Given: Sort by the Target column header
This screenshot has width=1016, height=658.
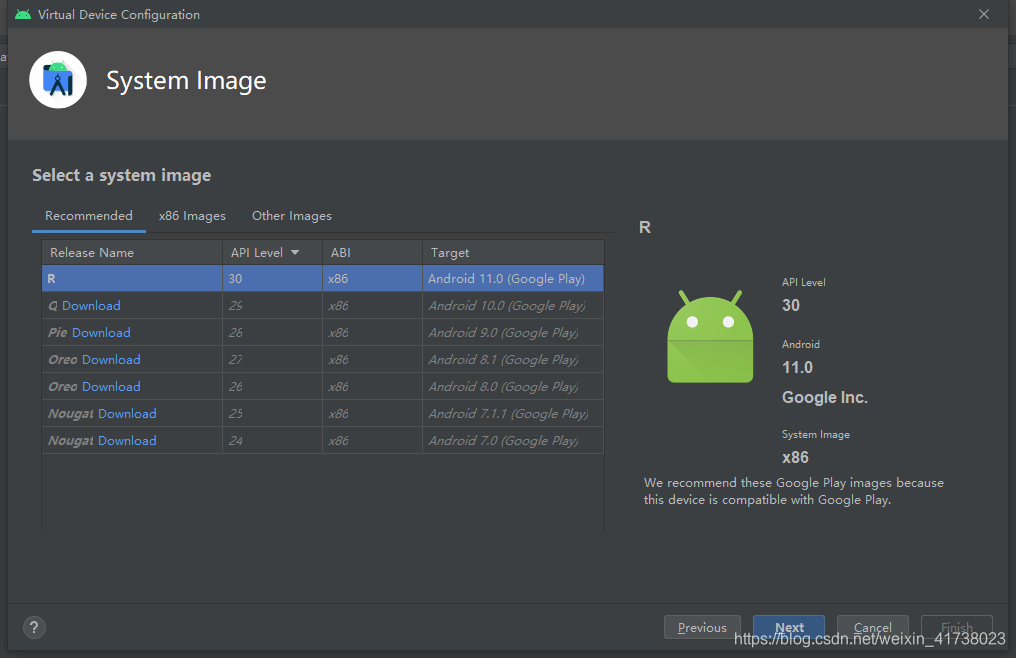Looking at the screenshot, I should point(513,253).
